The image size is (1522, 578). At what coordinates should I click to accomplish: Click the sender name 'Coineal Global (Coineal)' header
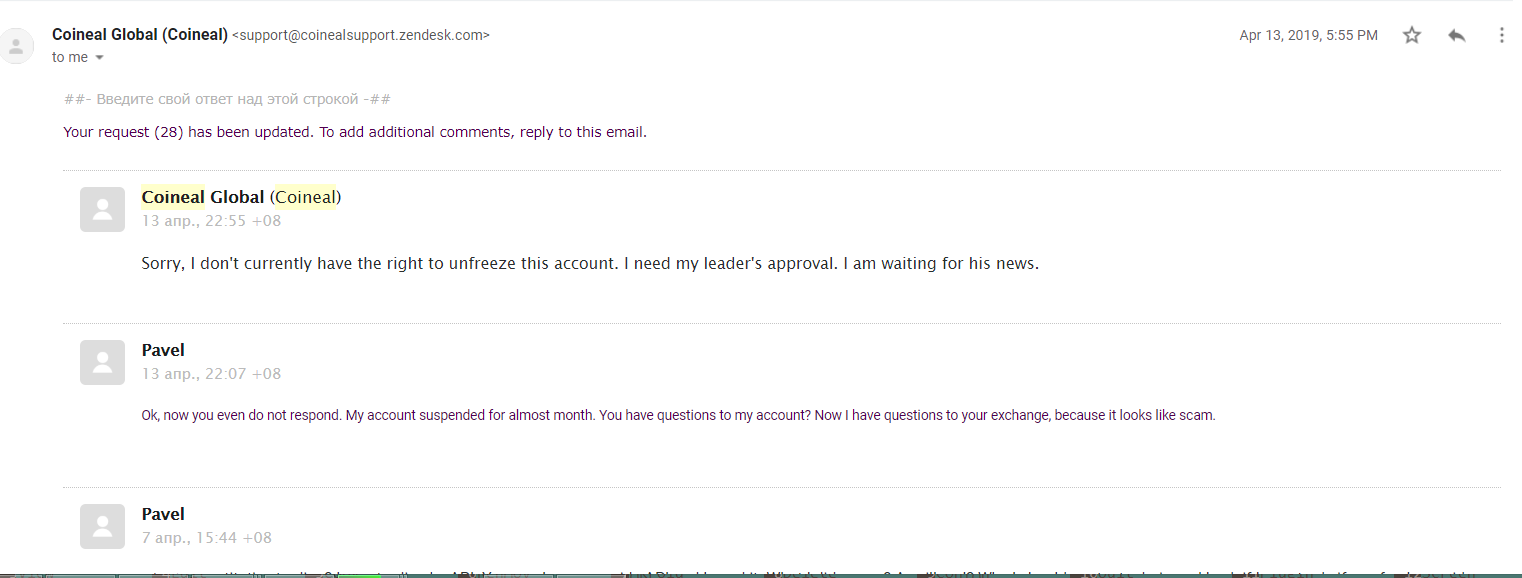[140, 35]
